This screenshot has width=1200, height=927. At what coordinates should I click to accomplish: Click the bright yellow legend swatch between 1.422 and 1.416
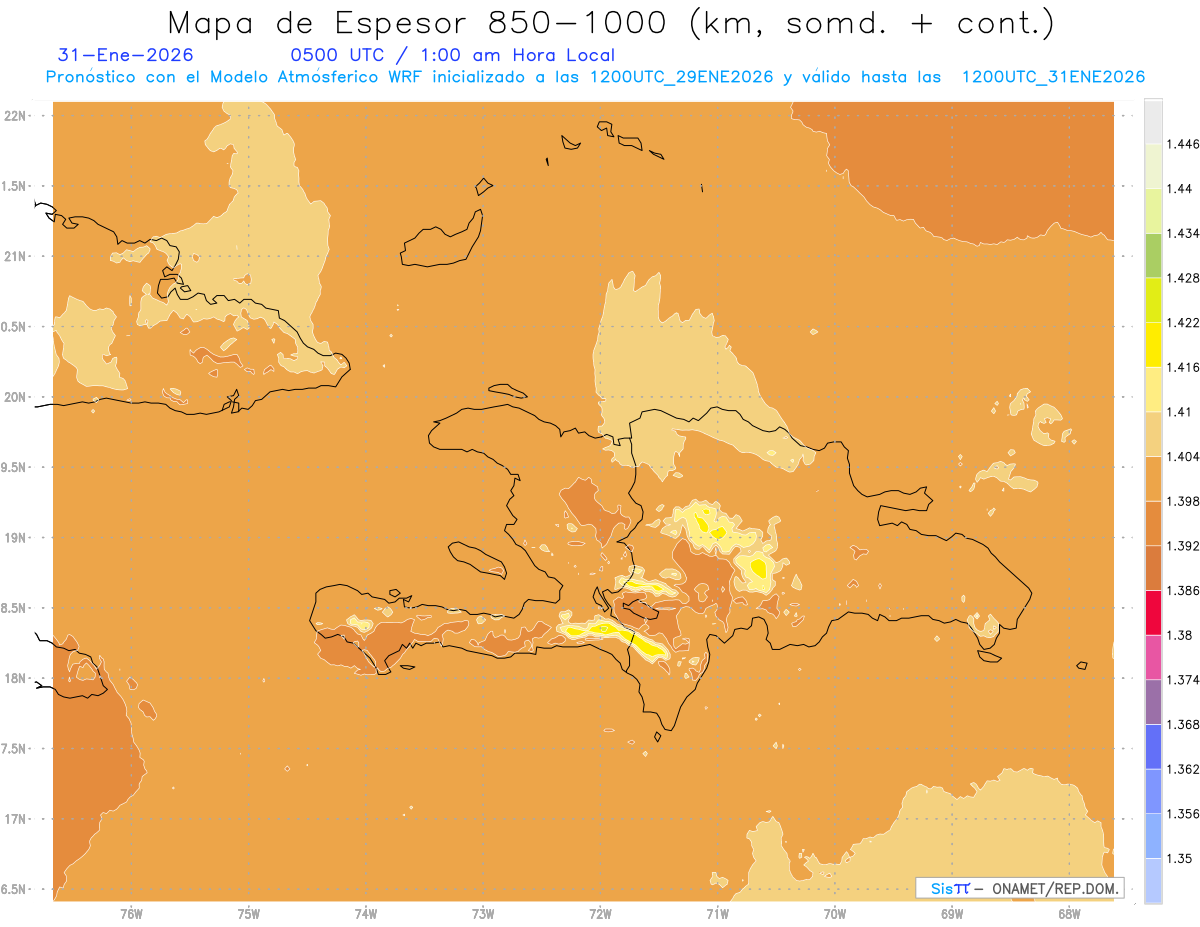click(x=1153, y=345)
